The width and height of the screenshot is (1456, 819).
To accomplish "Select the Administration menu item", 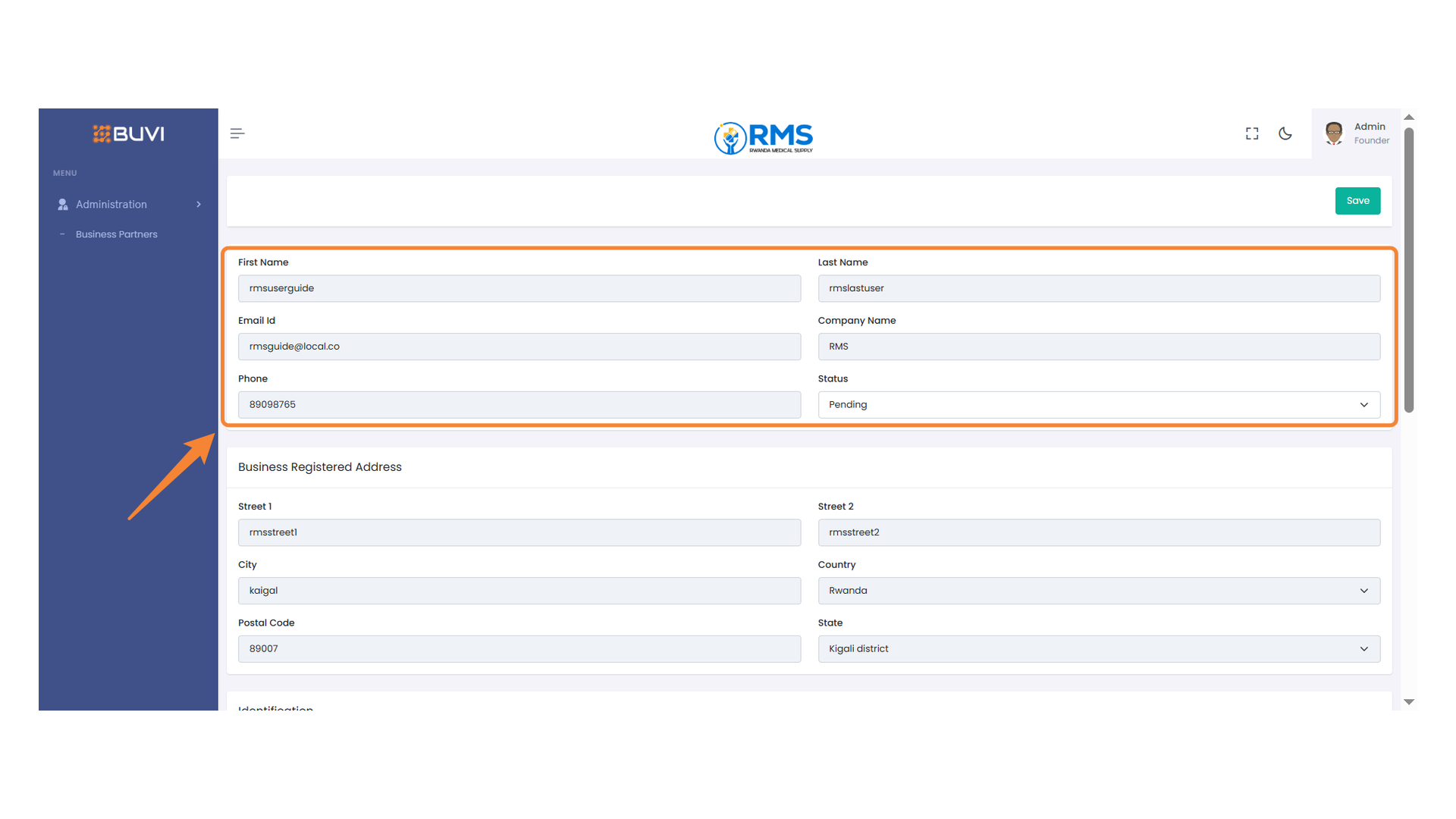I will pyautogui.click(x=111, y=204).
